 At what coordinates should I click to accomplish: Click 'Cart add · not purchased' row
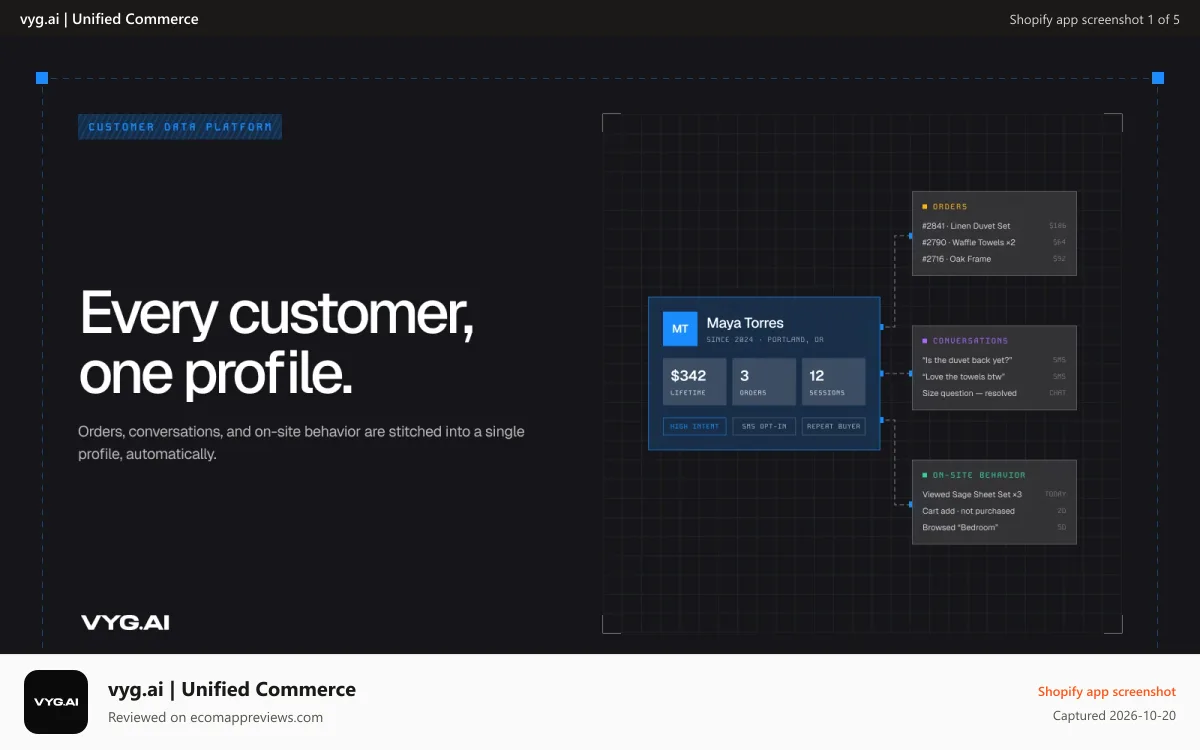pos(994,511)
